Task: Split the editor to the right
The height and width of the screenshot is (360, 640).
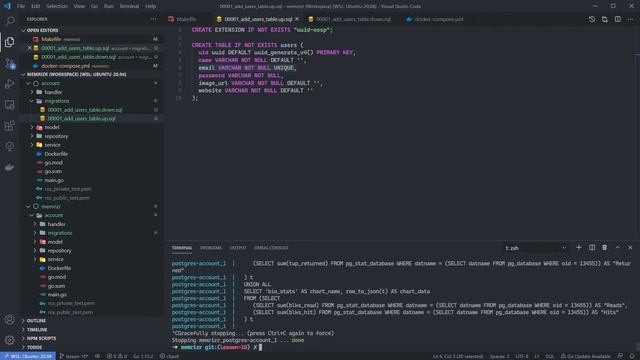Action: [618, 19]
